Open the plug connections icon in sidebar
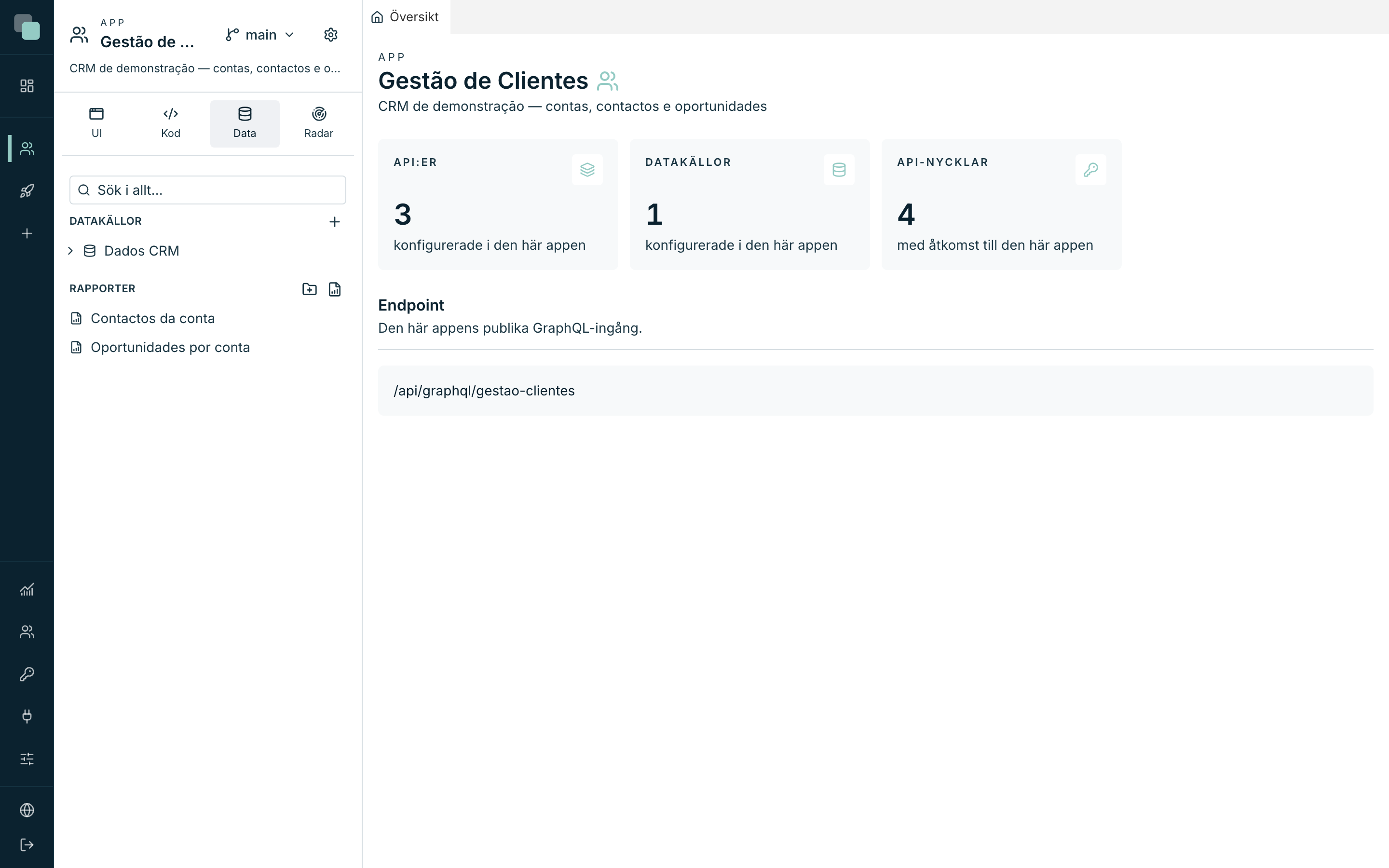The width and height of the screenshot is (1389, 868). 27,717
